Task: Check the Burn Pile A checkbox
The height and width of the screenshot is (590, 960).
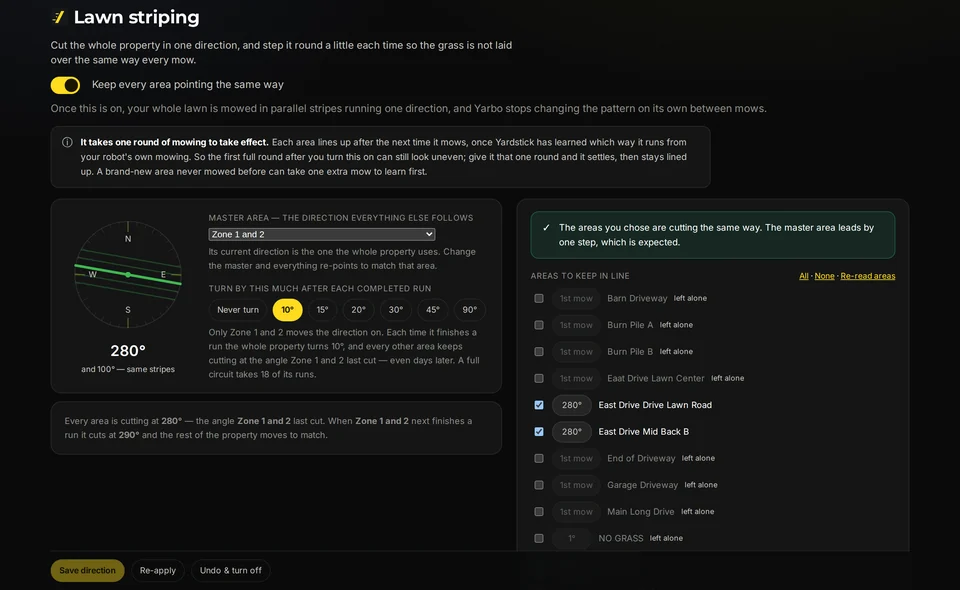Action: (539, 325)
